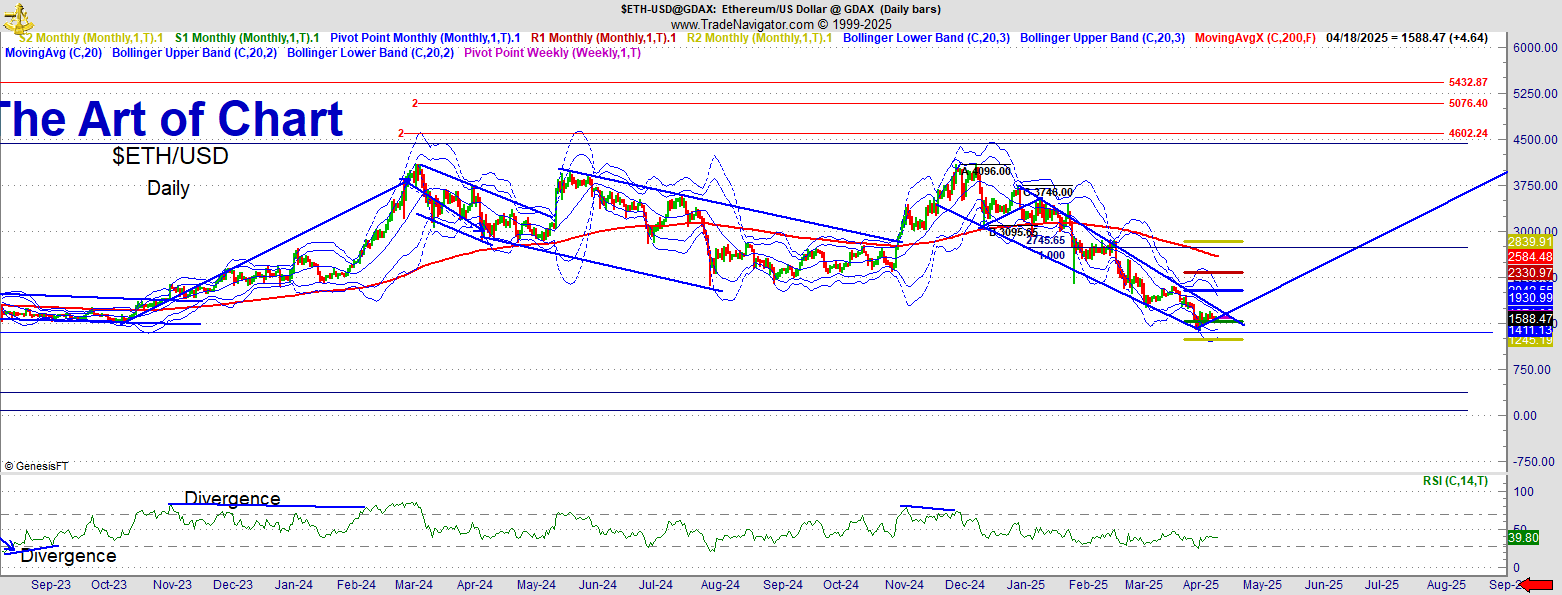Click the upper Divergence annotation text
The height and width of the screenshot is (595, 1562).
pyautogui.click(x=232, y=498)
